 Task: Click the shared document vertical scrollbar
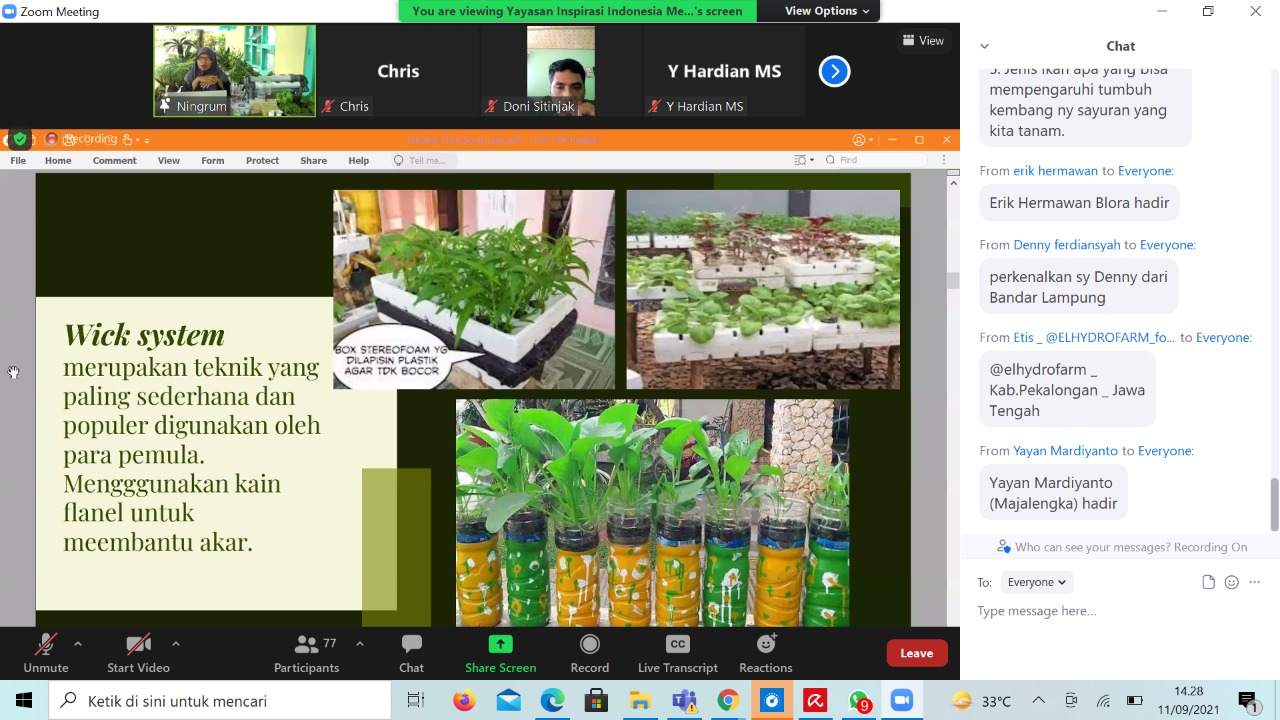click(953, 281)
